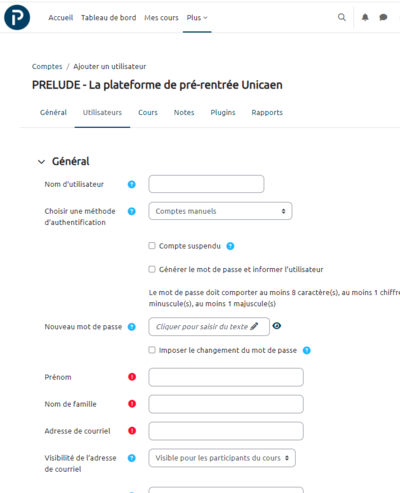The width and height of the screenshot is (400, 493).
Task: Switch to the Cours tab
Action: [x=148, y=113]
